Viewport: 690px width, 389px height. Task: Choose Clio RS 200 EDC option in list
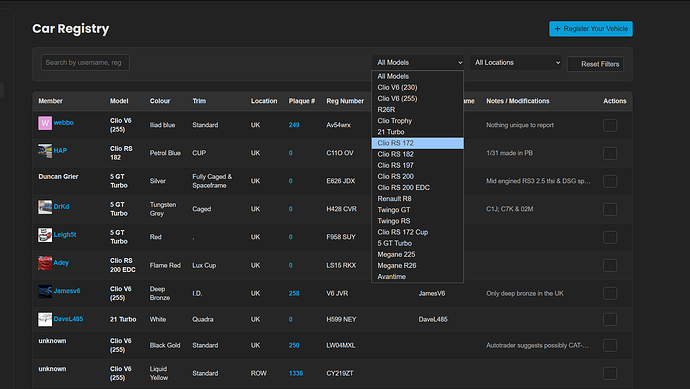coord(418,187)
